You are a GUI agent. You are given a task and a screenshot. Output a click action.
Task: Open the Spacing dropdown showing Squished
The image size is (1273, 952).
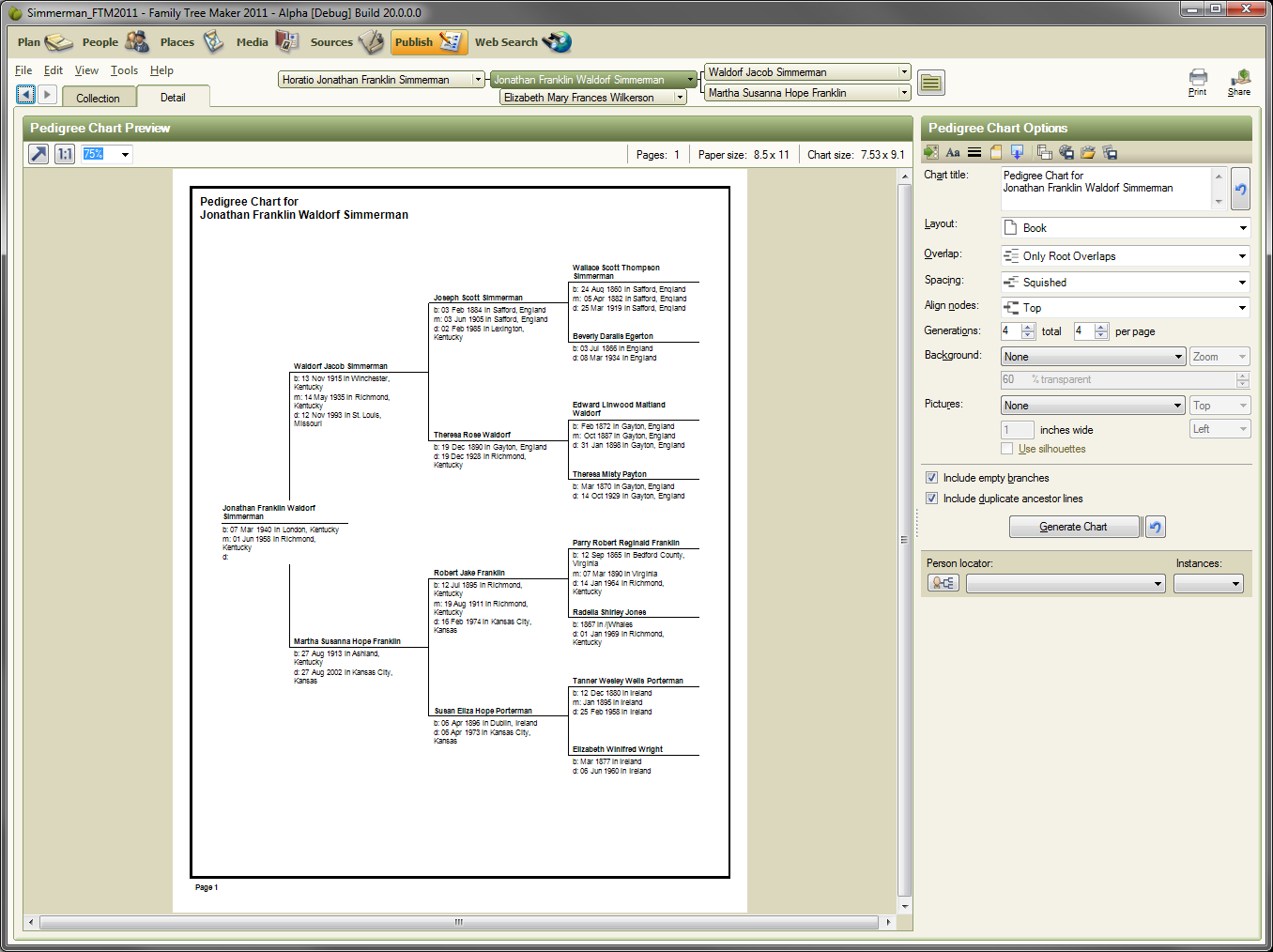1125,283
